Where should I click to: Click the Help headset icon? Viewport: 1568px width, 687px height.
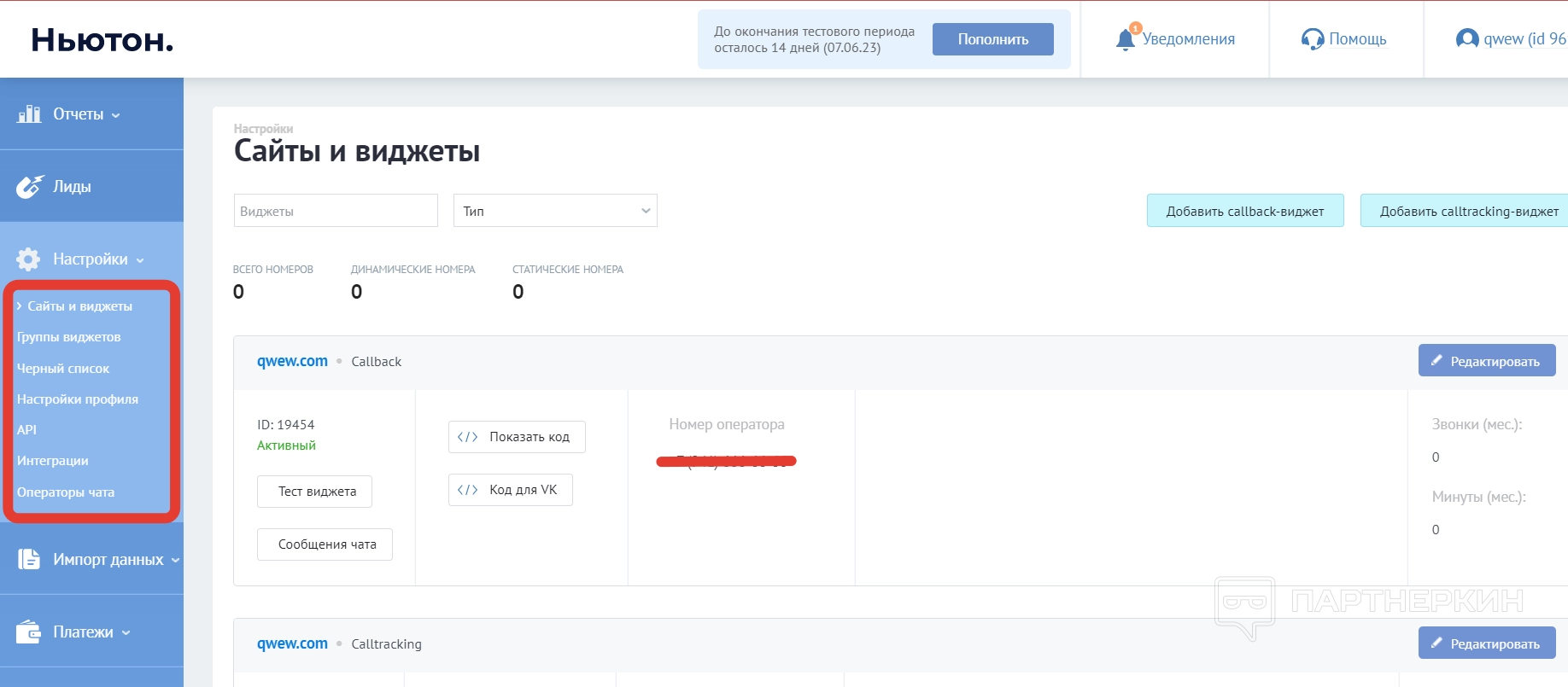tap(1312, 39)
